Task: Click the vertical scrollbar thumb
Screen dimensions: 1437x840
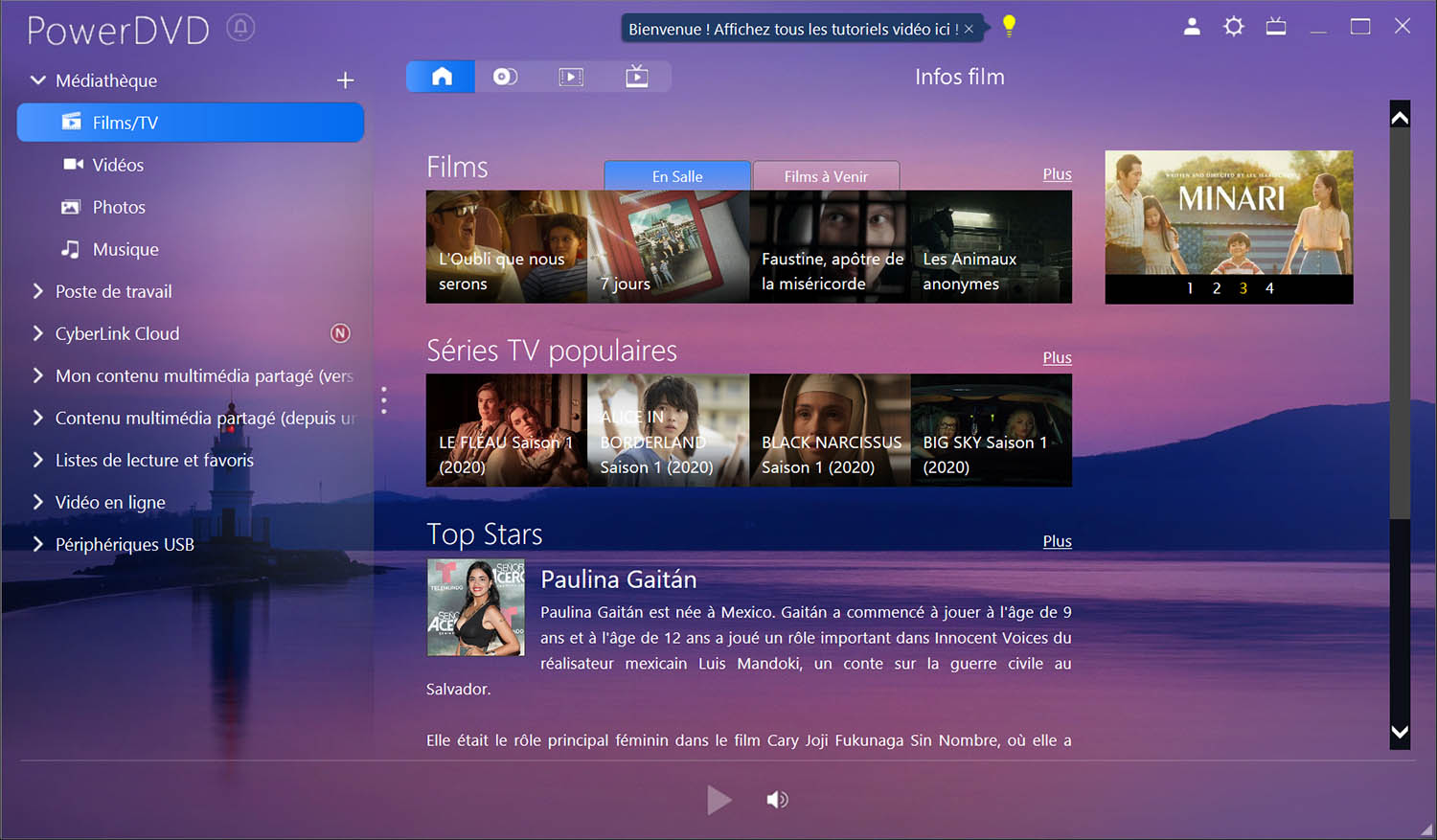Action: pos(1400,326)
